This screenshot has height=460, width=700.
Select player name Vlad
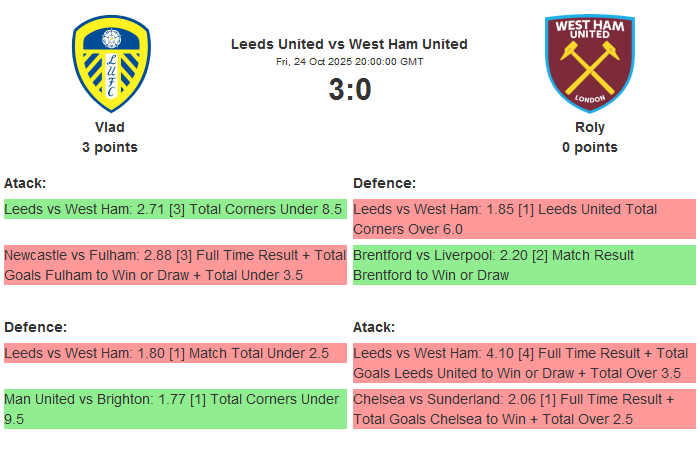(110, 127)
